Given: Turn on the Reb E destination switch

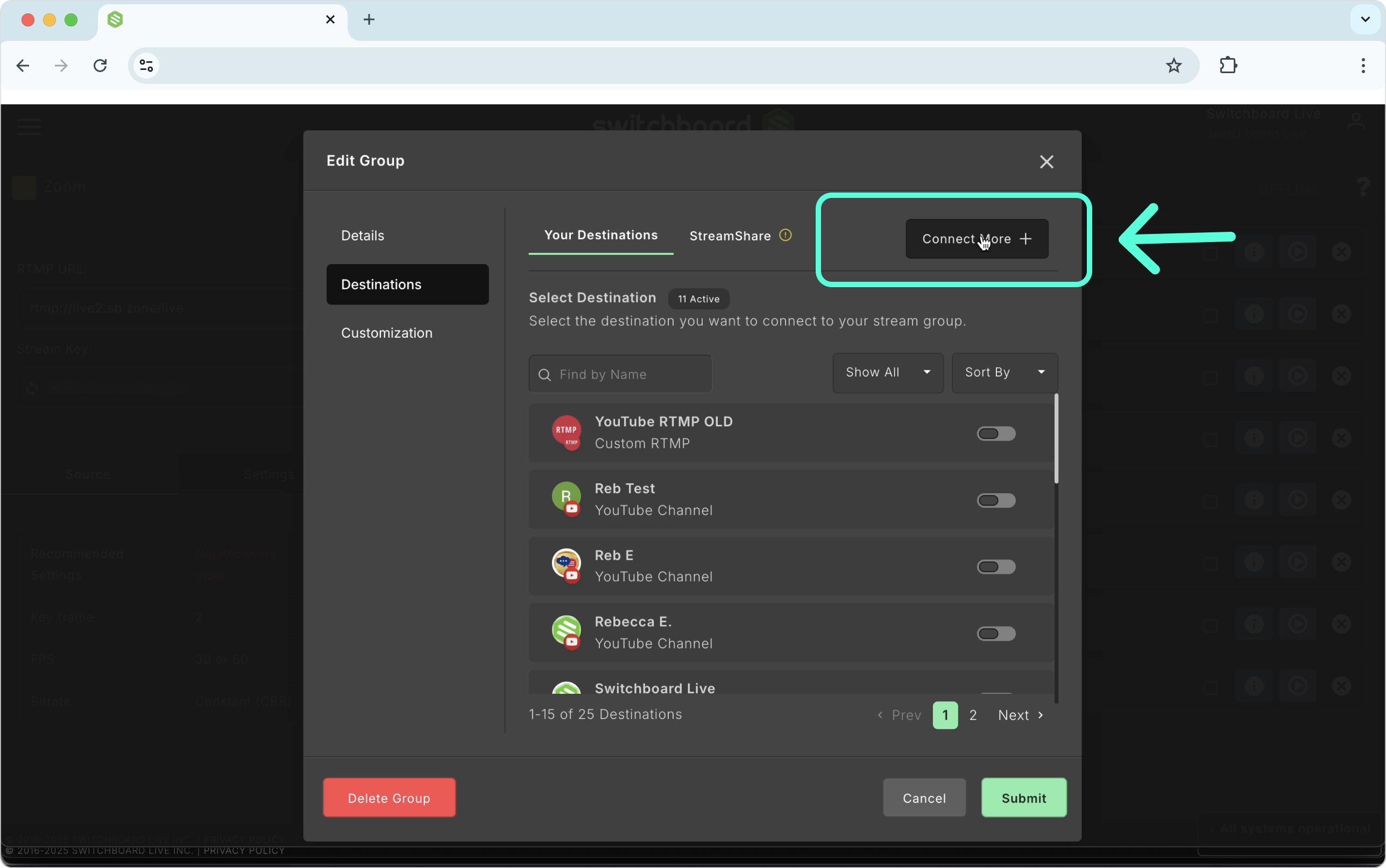Looking at the screenshot, I should pos(996,567).
